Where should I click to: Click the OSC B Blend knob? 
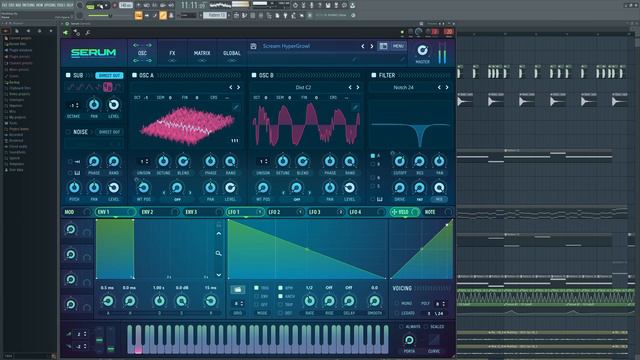[302, 161]
